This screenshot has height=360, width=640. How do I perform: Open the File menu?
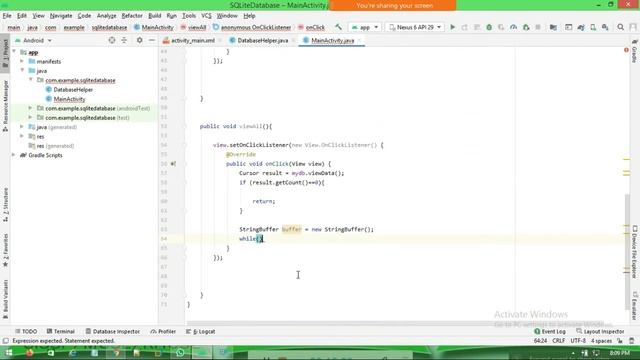tap(7, 16)
